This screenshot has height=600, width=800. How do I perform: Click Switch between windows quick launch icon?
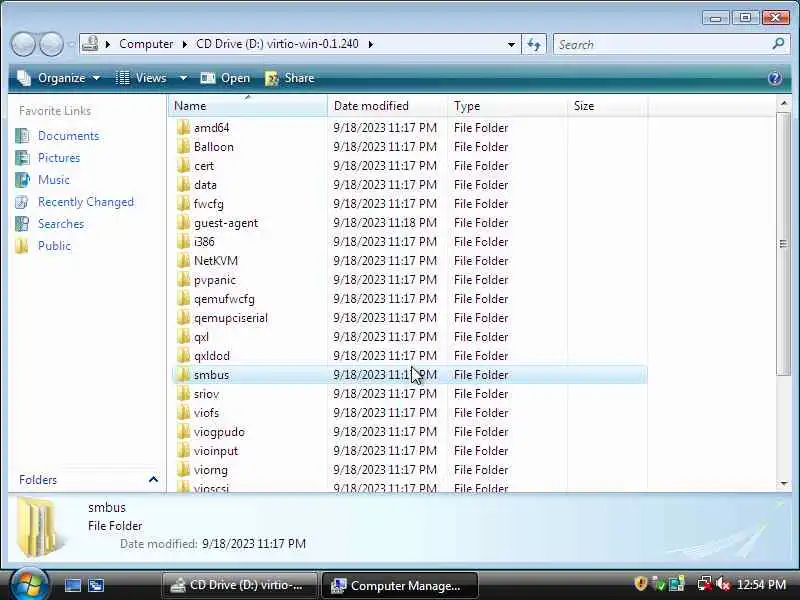96,585
